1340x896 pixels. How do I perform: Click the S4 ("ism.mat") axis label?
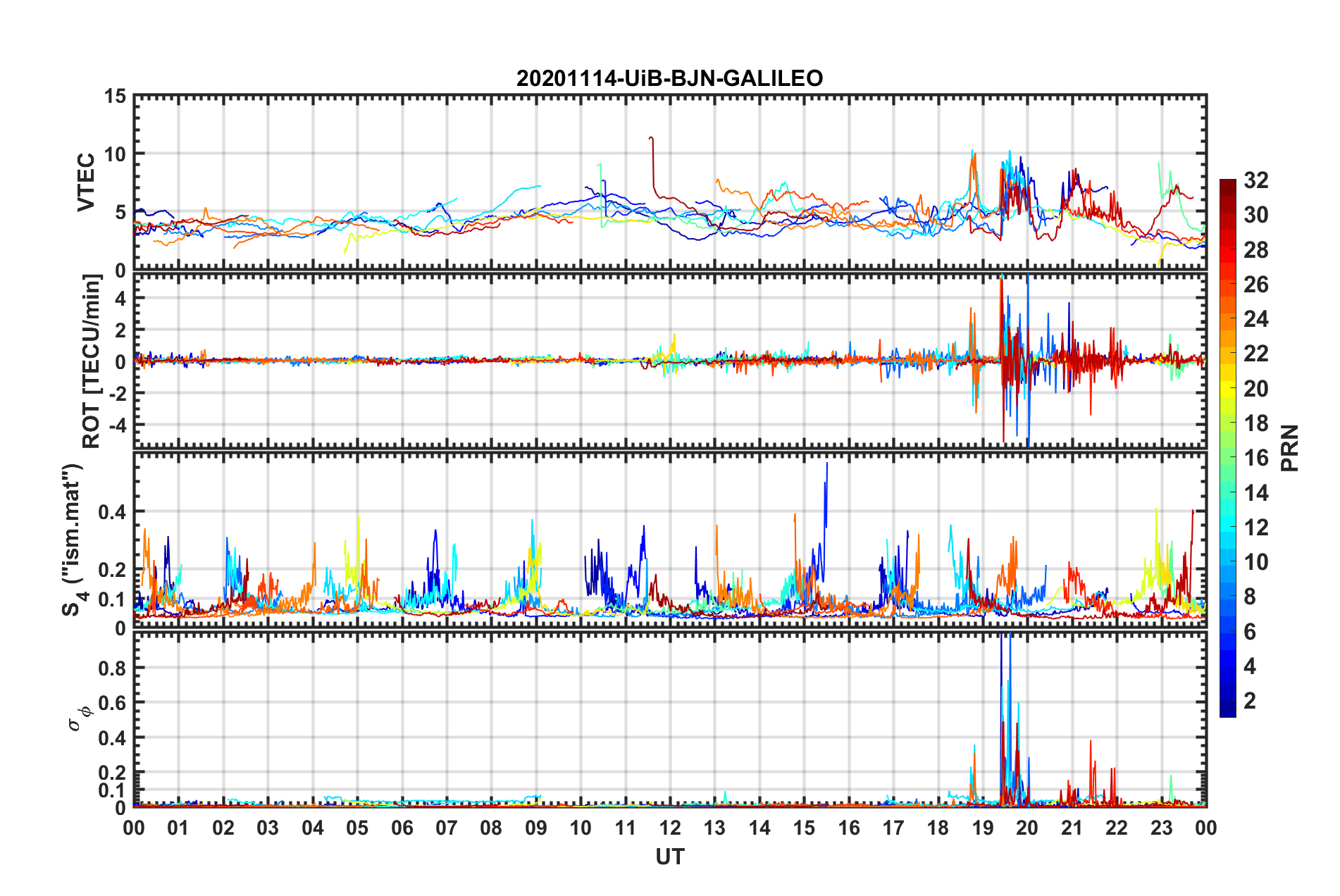point(74,540)
